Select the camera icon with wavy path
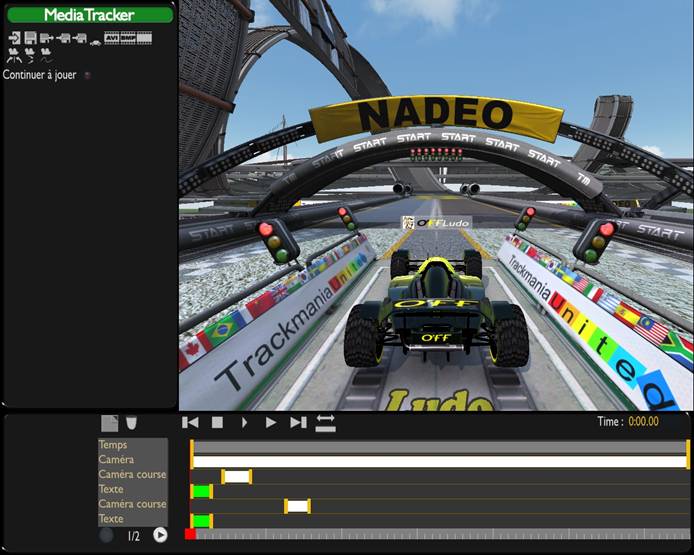 [x=46, y=56]
